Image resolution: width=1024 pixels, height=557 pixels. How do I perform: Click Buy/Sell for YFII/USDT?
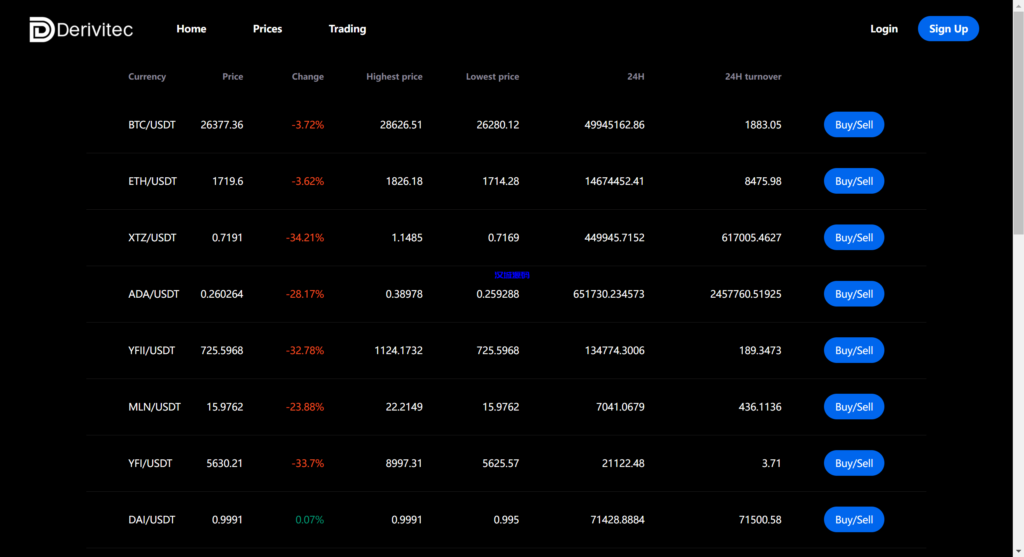(x=853, y=350)
